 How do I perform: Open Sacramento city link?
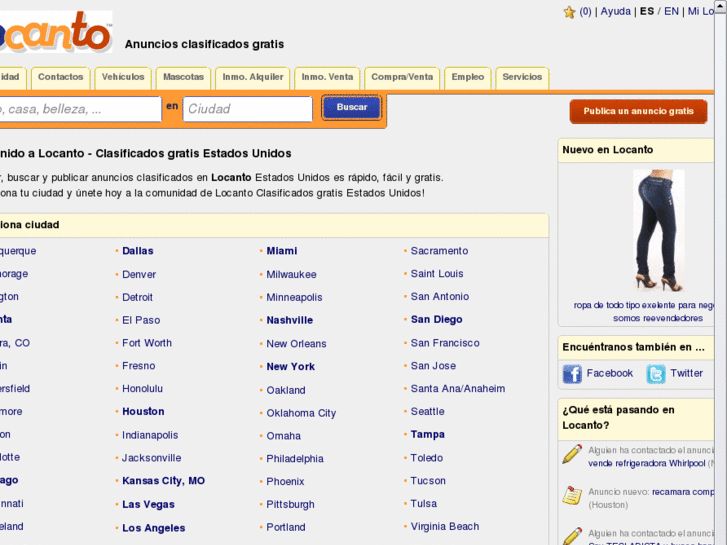[x=440, y=251]
